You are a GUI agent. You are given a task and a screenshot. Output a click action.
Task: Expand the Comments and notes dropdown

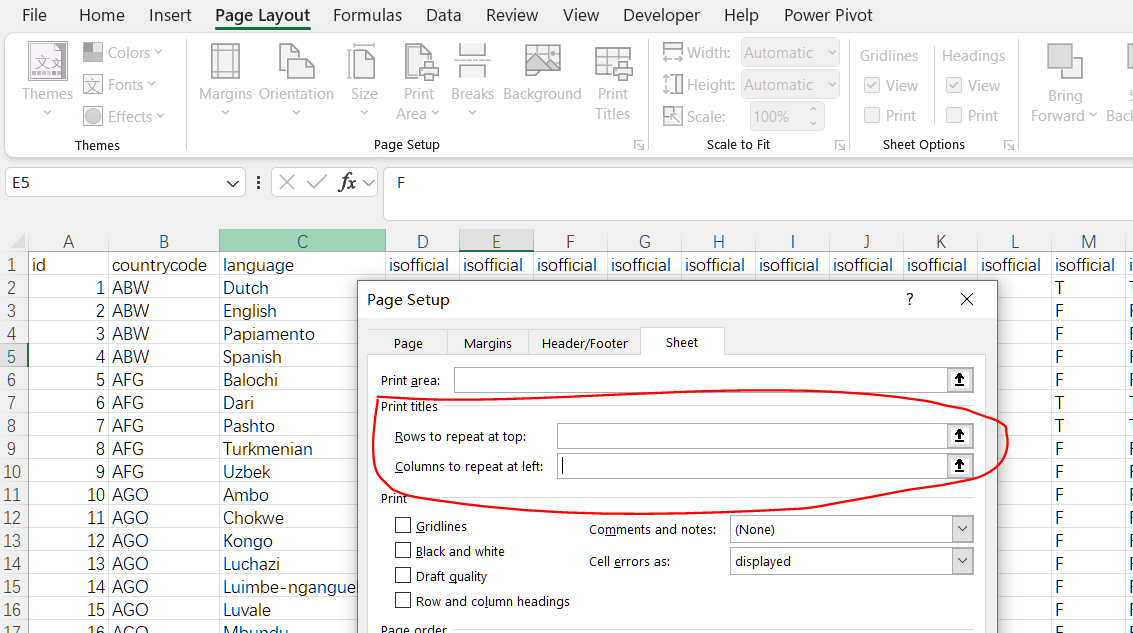click(962, 529)
